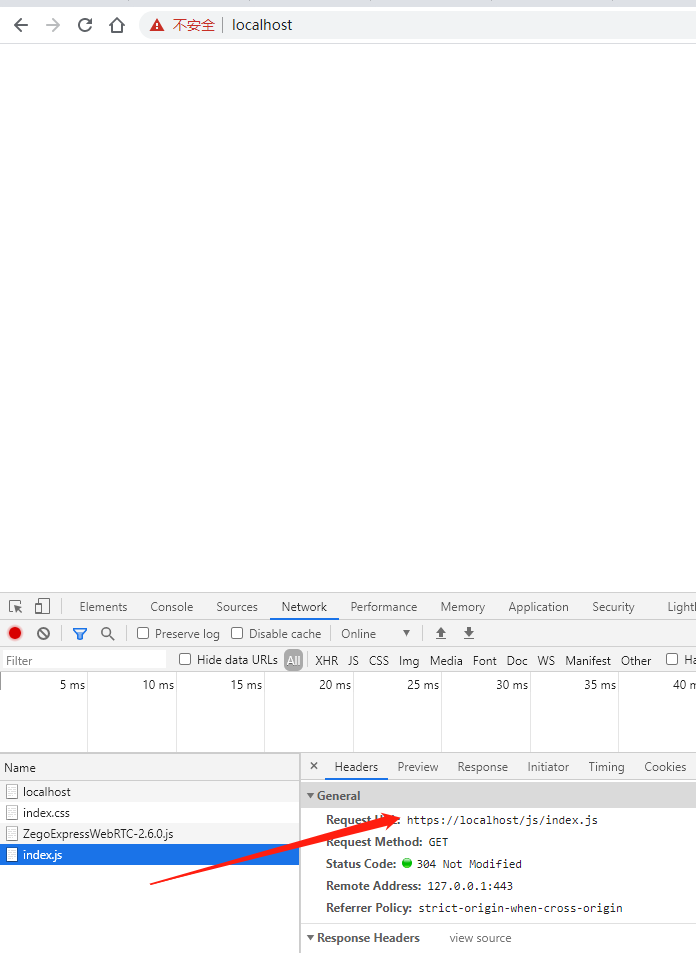This screenshot has width=696, height=953.
Task: Click view source link in Response Headers
Action: tap(480, 938)
